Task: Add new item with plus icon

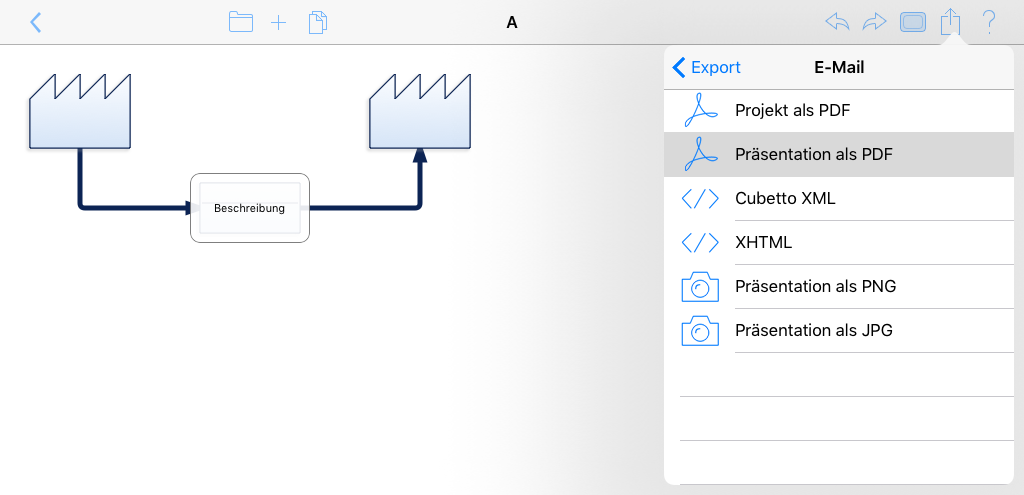Action: (279, 23)
